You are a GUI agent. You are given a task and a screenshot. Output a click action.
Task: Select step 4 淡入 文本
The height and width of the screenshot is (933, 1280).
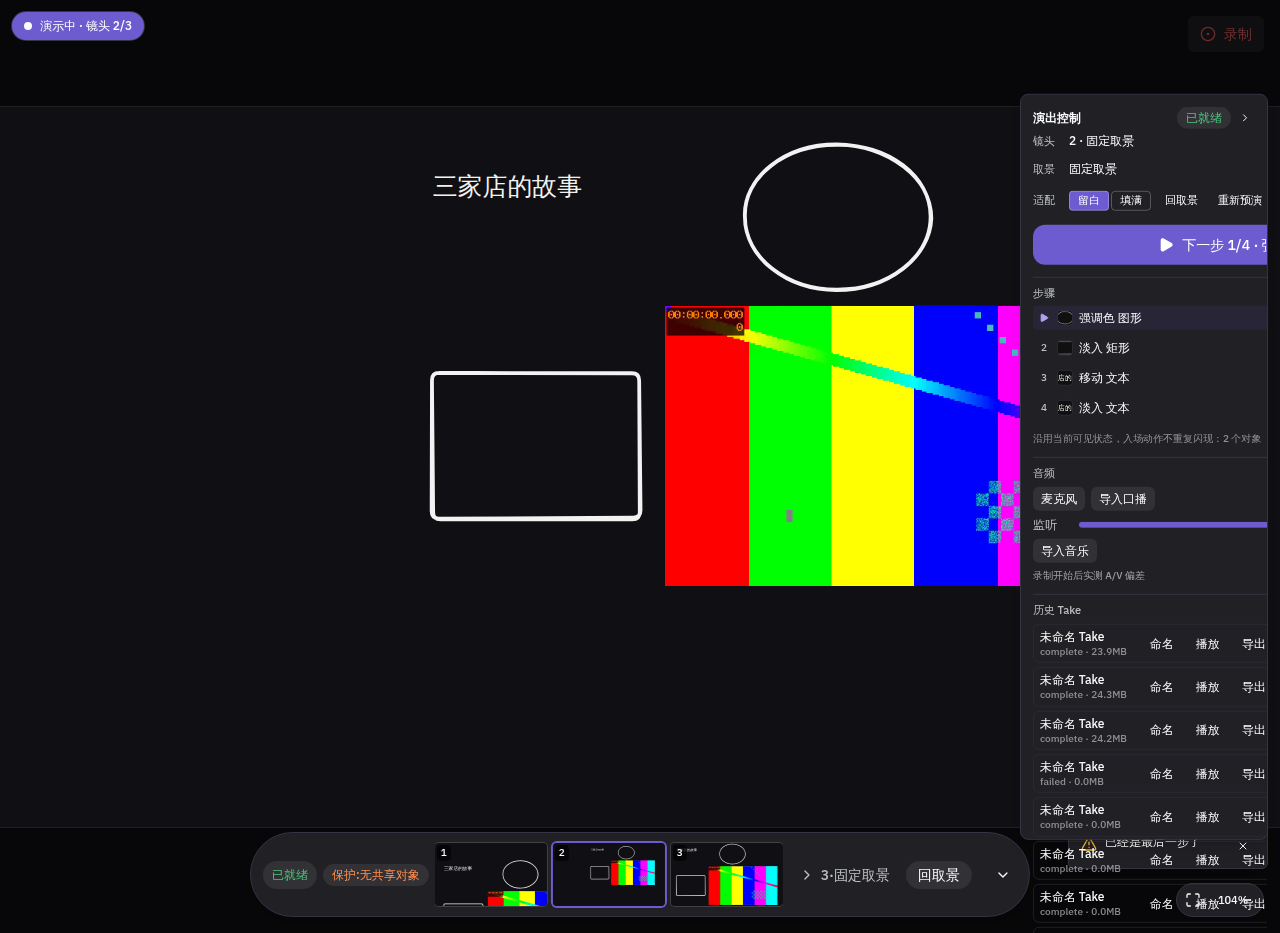[1150, 408]
